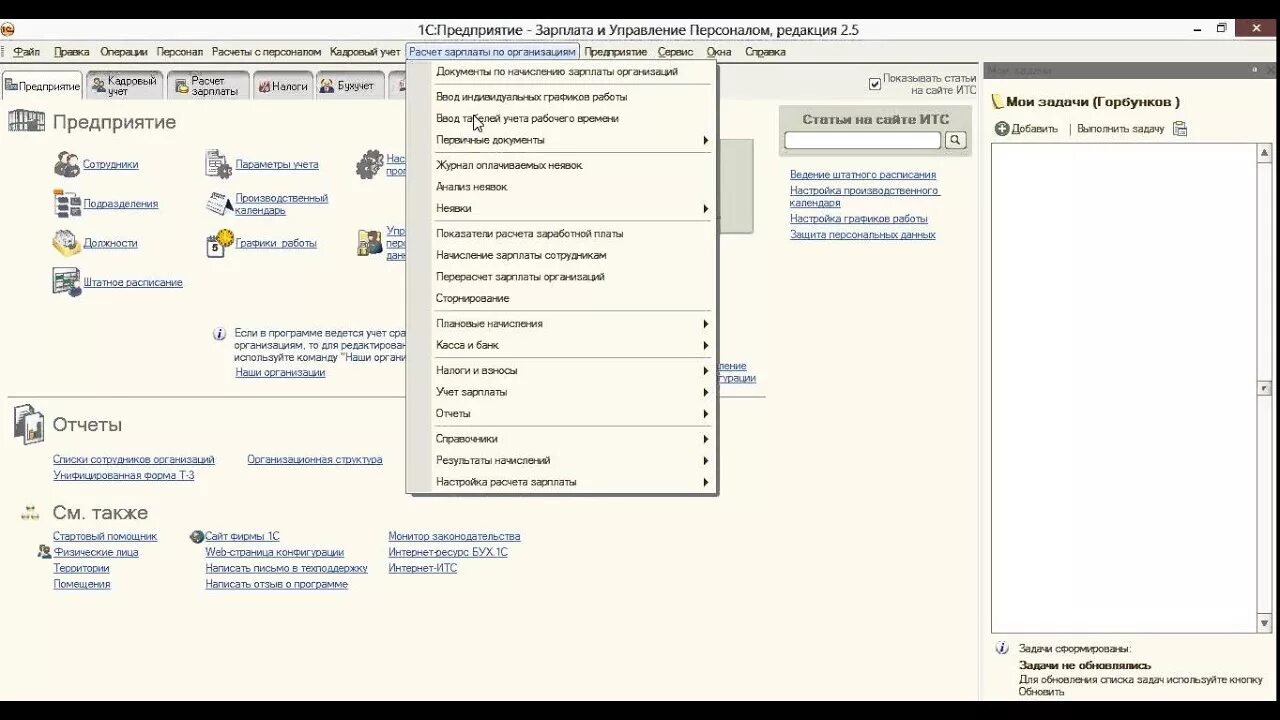Expand the Учет зарплаты submenu
Image resolution: width=1280 pixels, height=720 pixels.
pyautogui.click(x=575, y=392)
